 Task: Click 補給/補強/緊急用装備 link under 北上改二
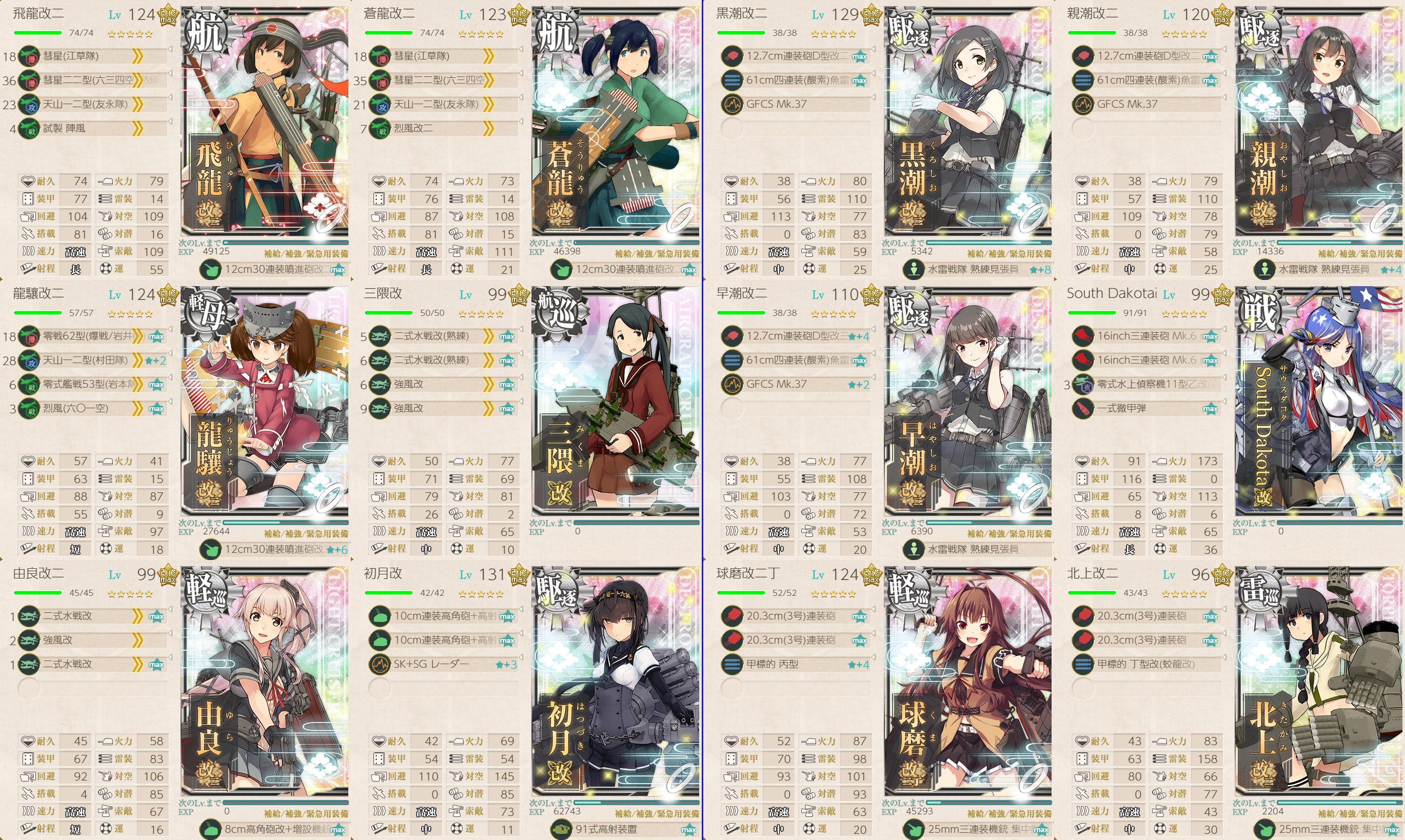pos(1360,814)
